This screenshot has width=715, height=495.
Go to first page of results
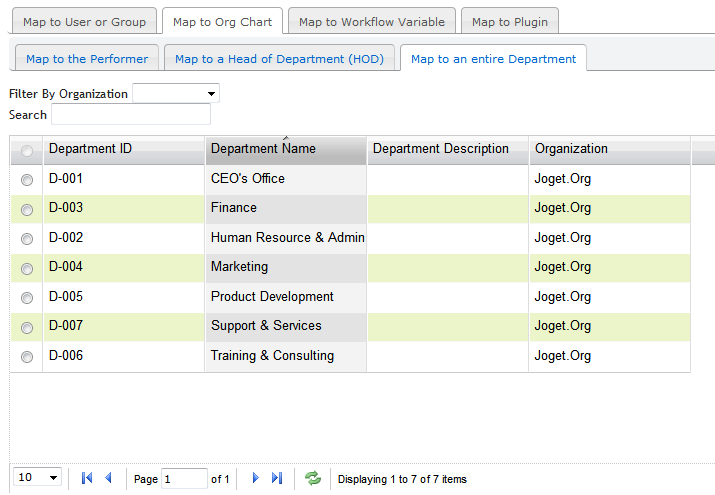(x=87, y=479)
